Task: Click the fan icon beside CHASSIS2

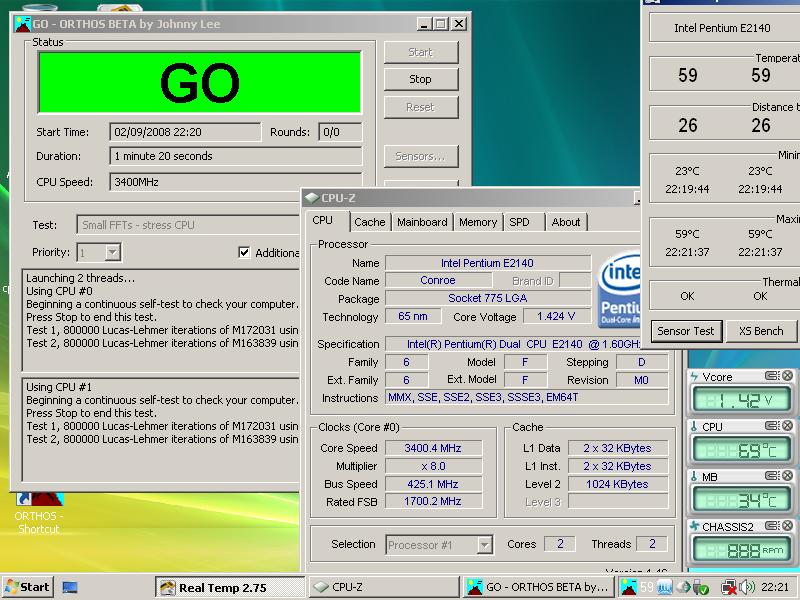Action: [694, 526]
